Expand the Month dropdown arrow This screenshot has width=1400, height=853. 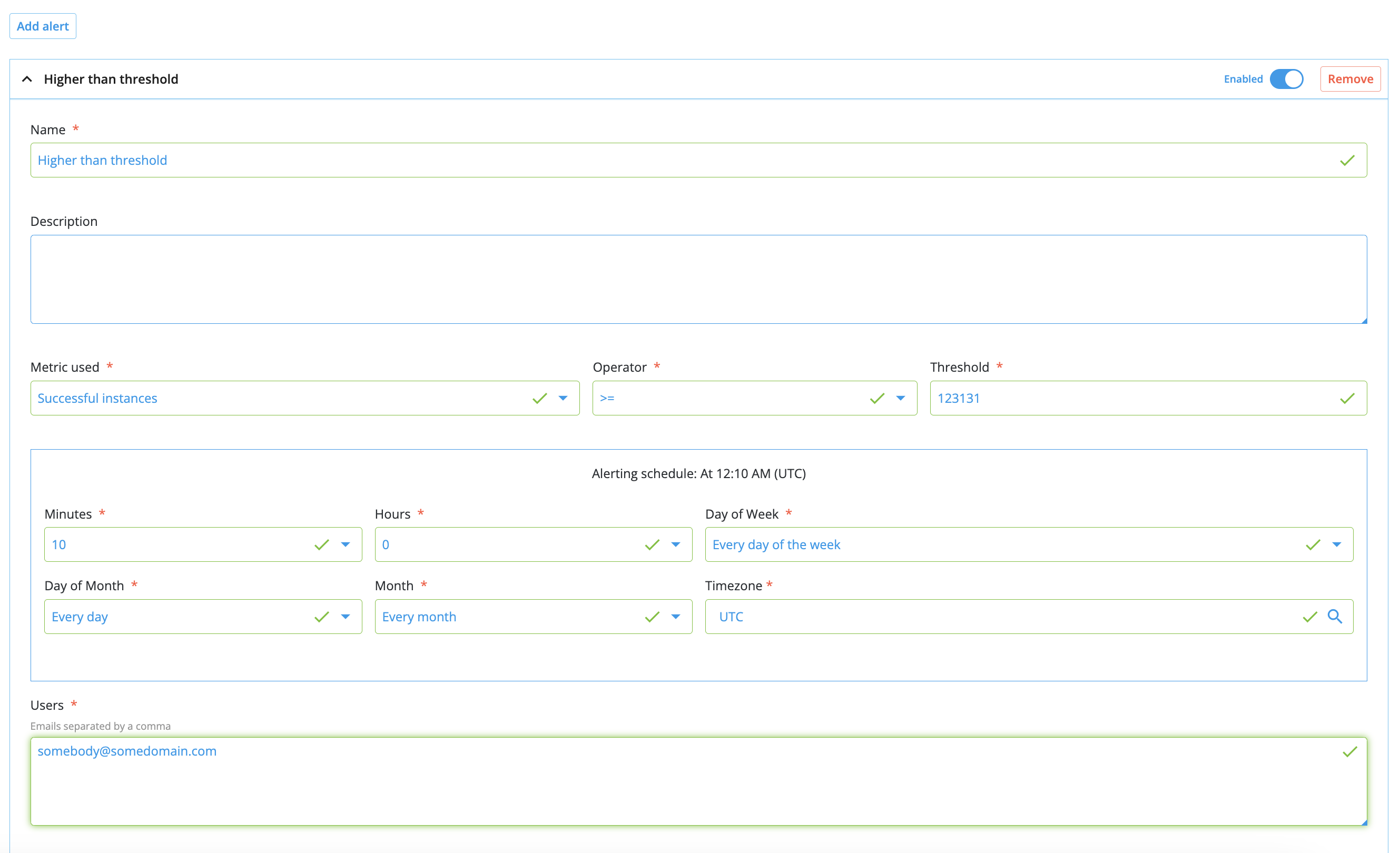675,617
